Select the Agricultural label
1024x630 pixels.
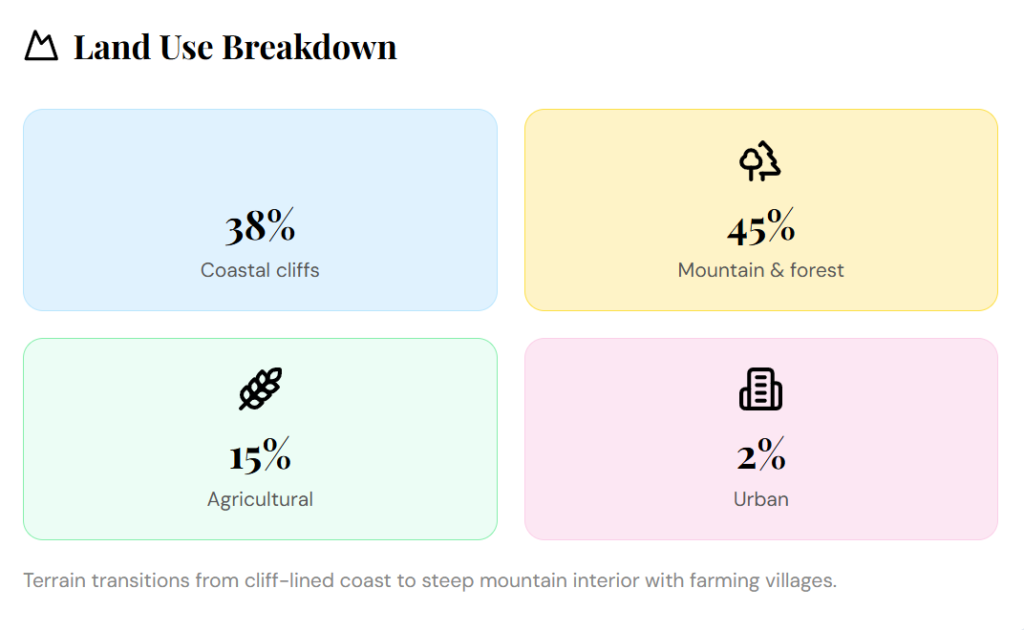pos(260,499)
